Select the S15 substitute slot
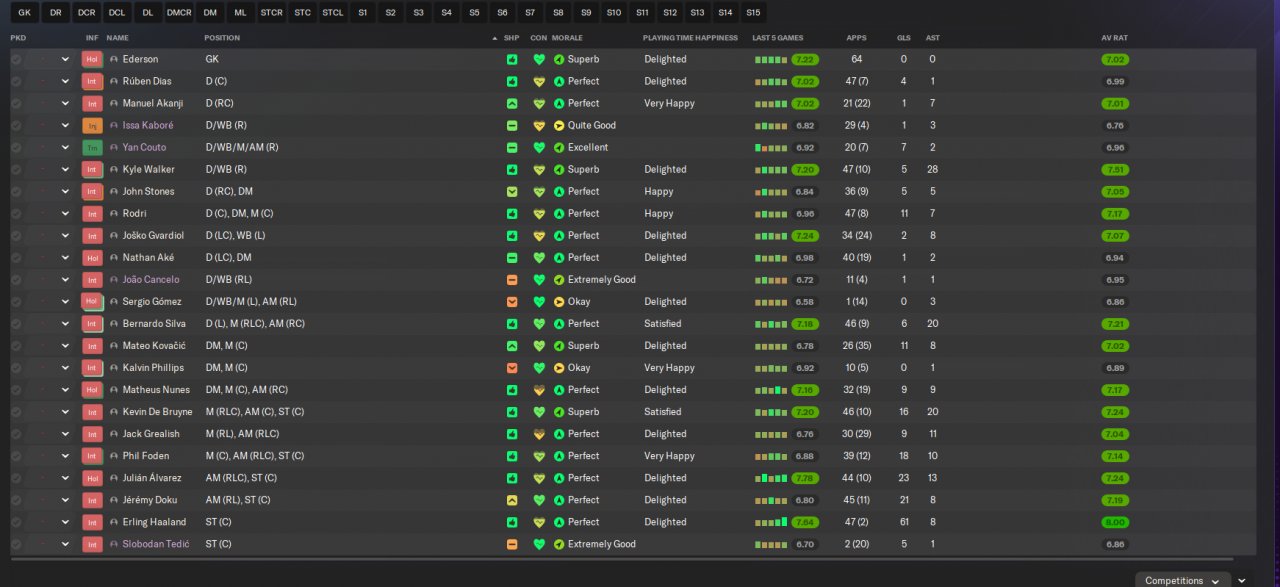This screenshot has height=587, width=1280. (753, 13)
